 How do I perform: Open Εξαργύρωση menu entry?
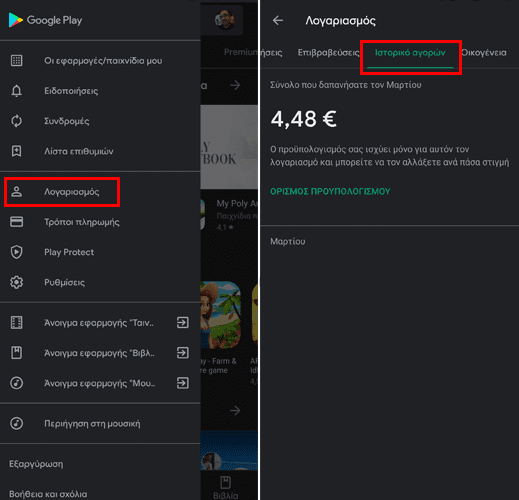click(36, 464)
